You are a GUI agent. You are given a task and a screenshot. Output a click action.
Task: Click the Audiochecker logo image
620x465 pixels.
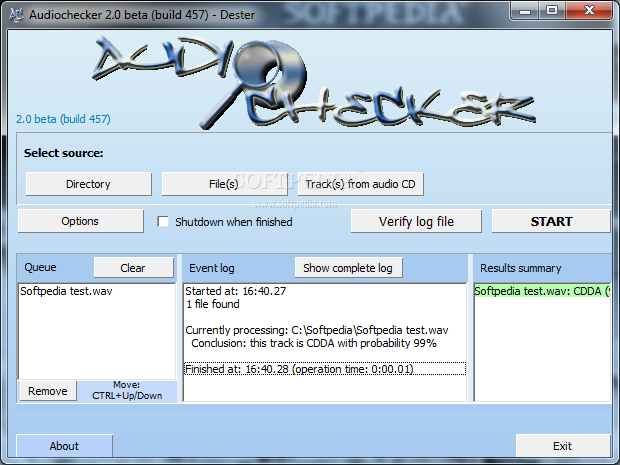pyautogui.click(x=314, y=83)
